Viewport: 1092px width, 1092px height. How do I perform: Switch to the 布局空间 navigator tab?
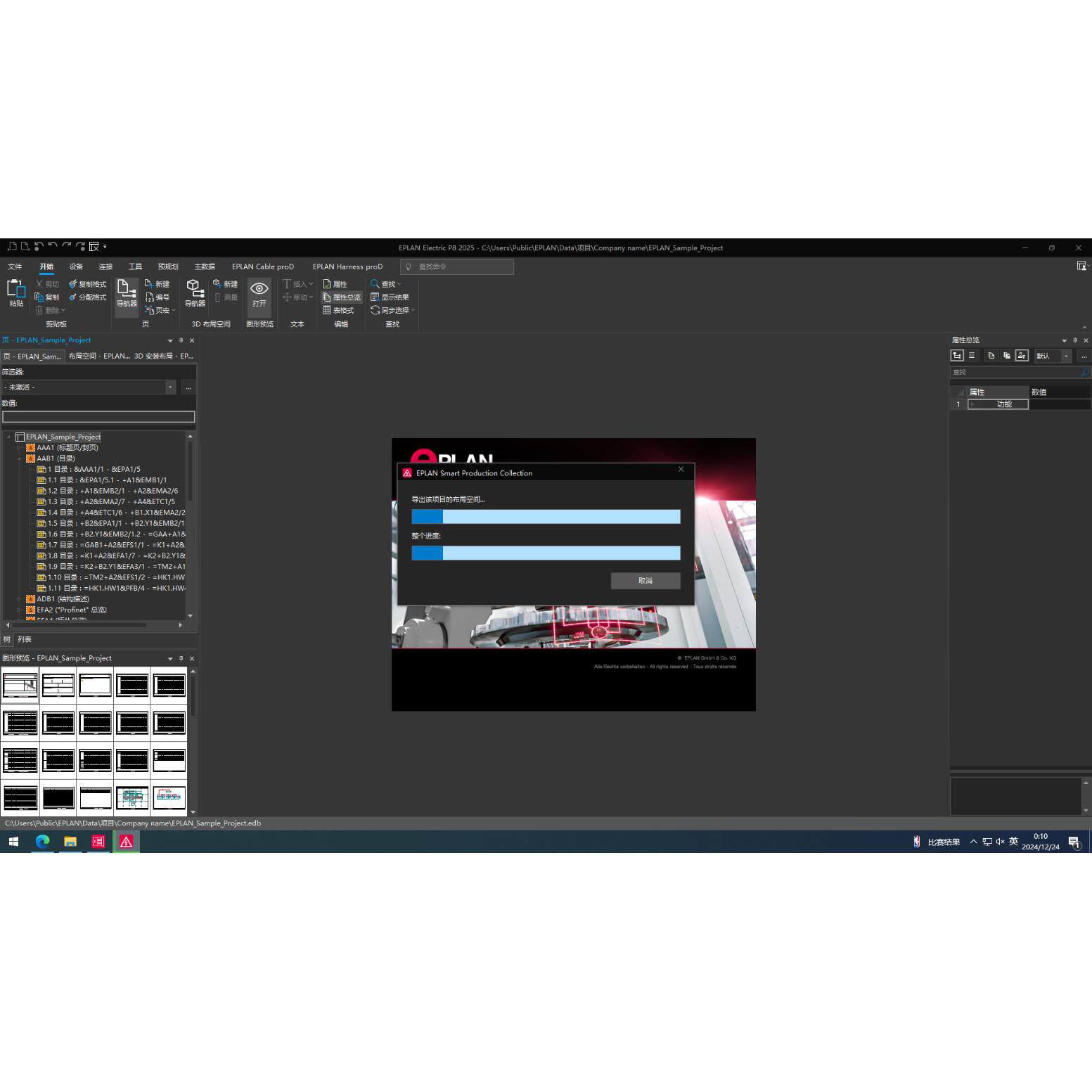click(98, 356)
